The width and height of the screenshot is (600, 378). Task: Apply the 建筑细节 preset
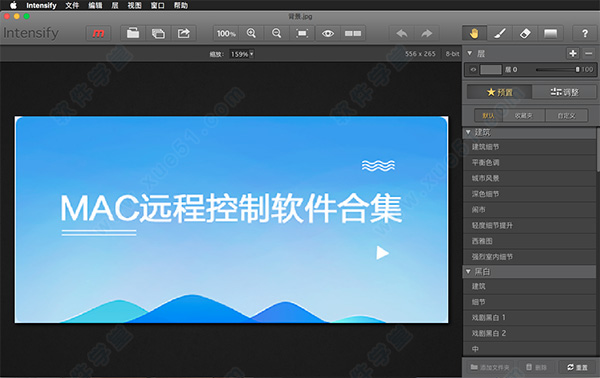click(530, 147)
